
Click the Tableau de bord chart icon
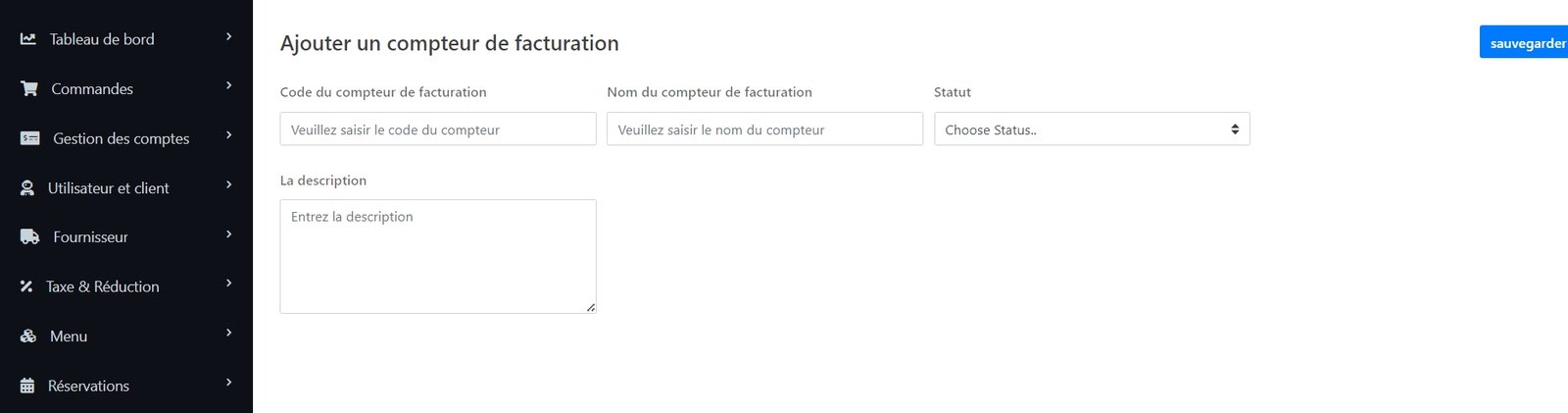28,39
